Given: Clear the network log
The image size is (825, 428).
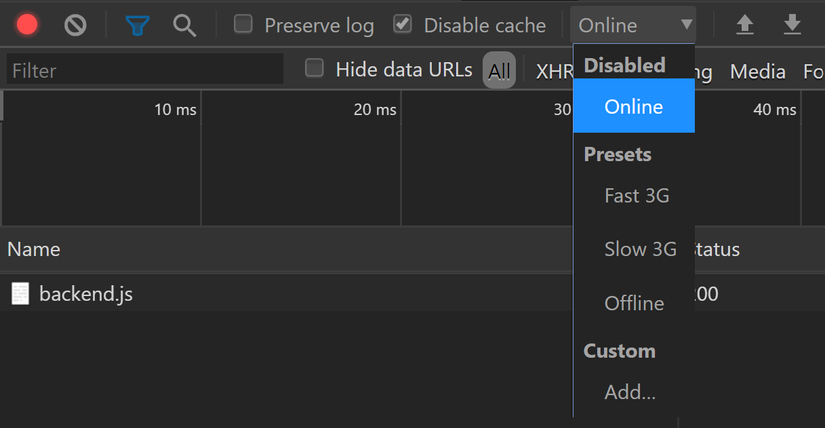Looking at the screenshot, I should (75, 25).
